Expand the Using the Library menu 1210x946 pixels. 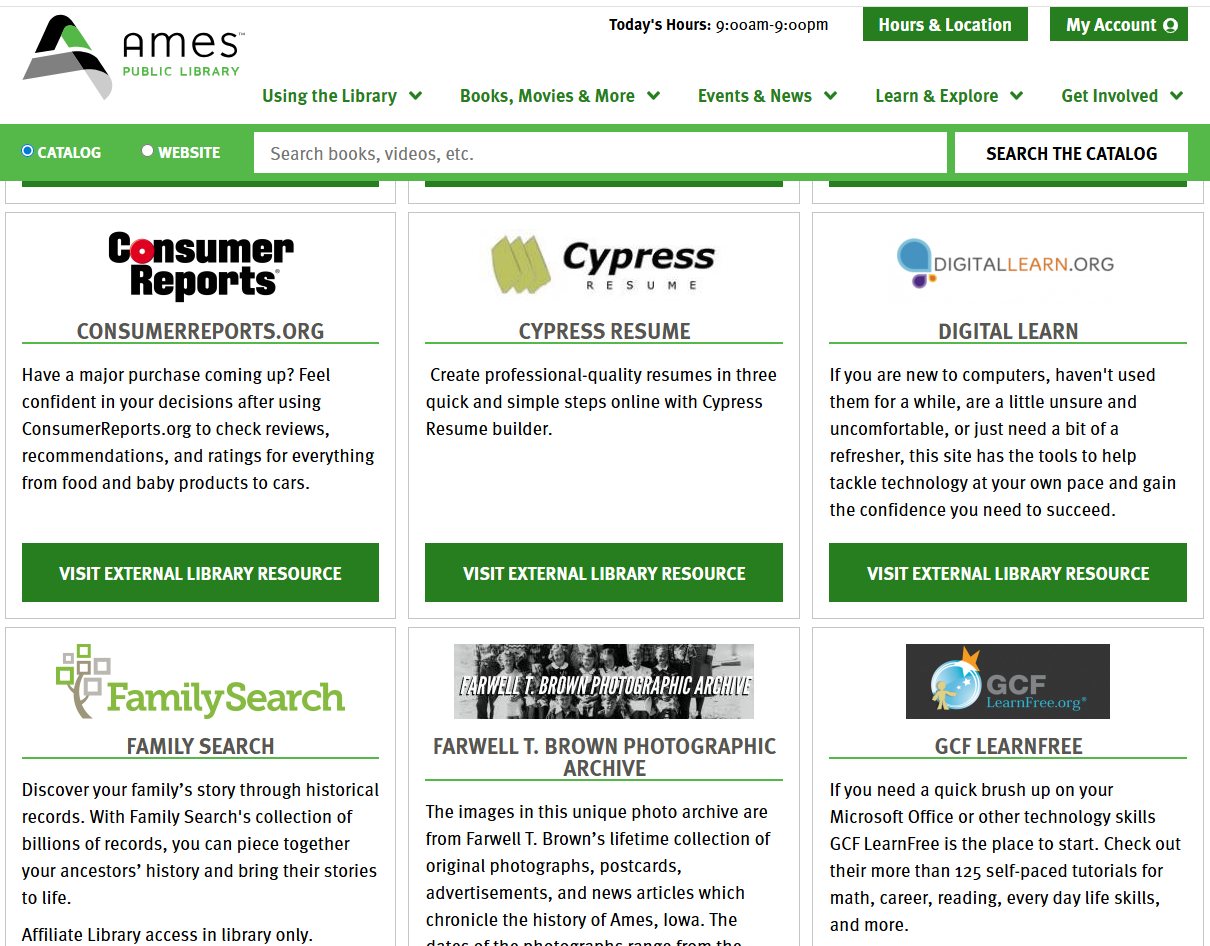point(342,96)
